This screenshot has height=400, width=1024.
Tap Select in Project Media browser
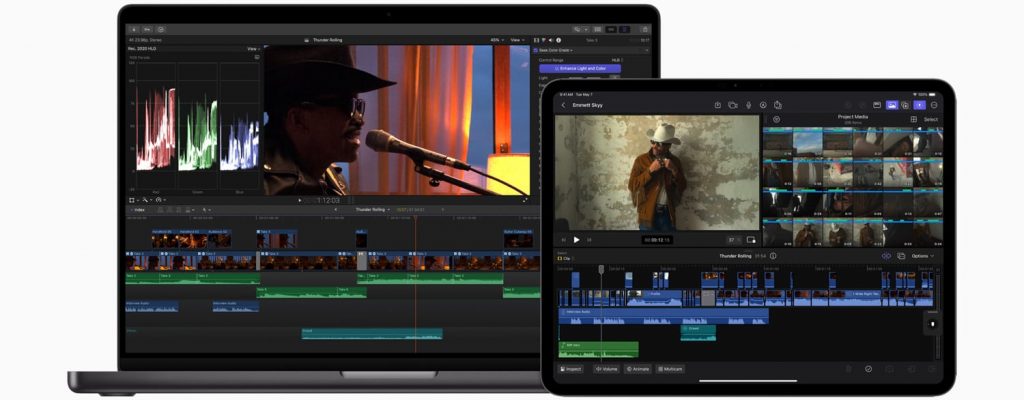[x=930, y=119]
